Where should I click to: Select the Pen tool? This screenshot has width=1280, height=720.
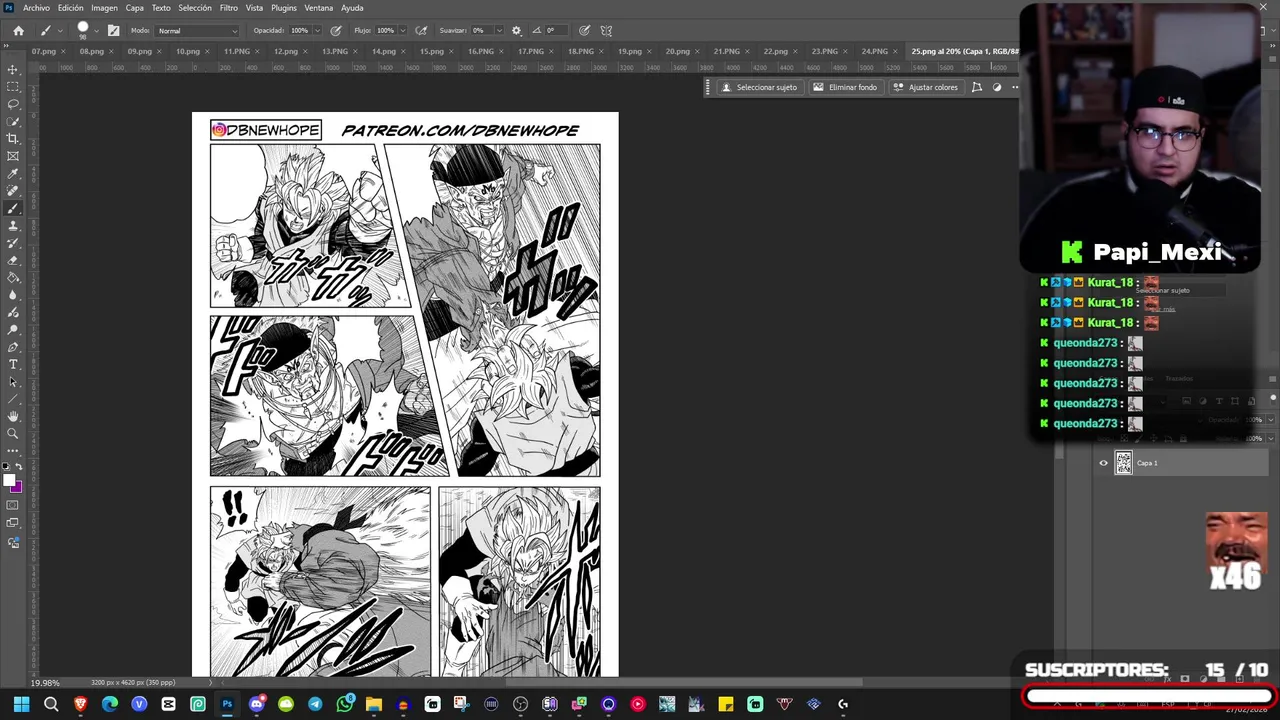coord(13,347)
